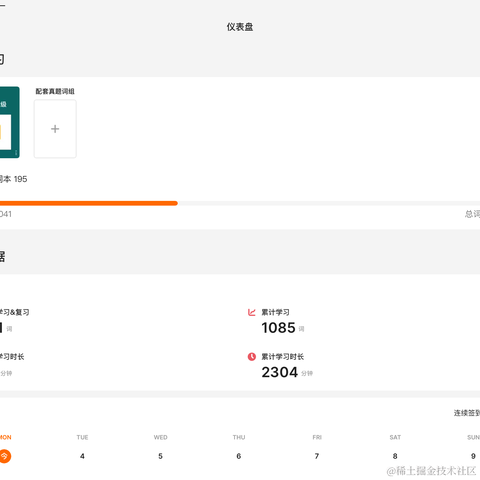Image resolution: width=480 pixels, height=480 pixels.
Task: Select today's orange 今 circle on Monday
Action: coord(5,456)
